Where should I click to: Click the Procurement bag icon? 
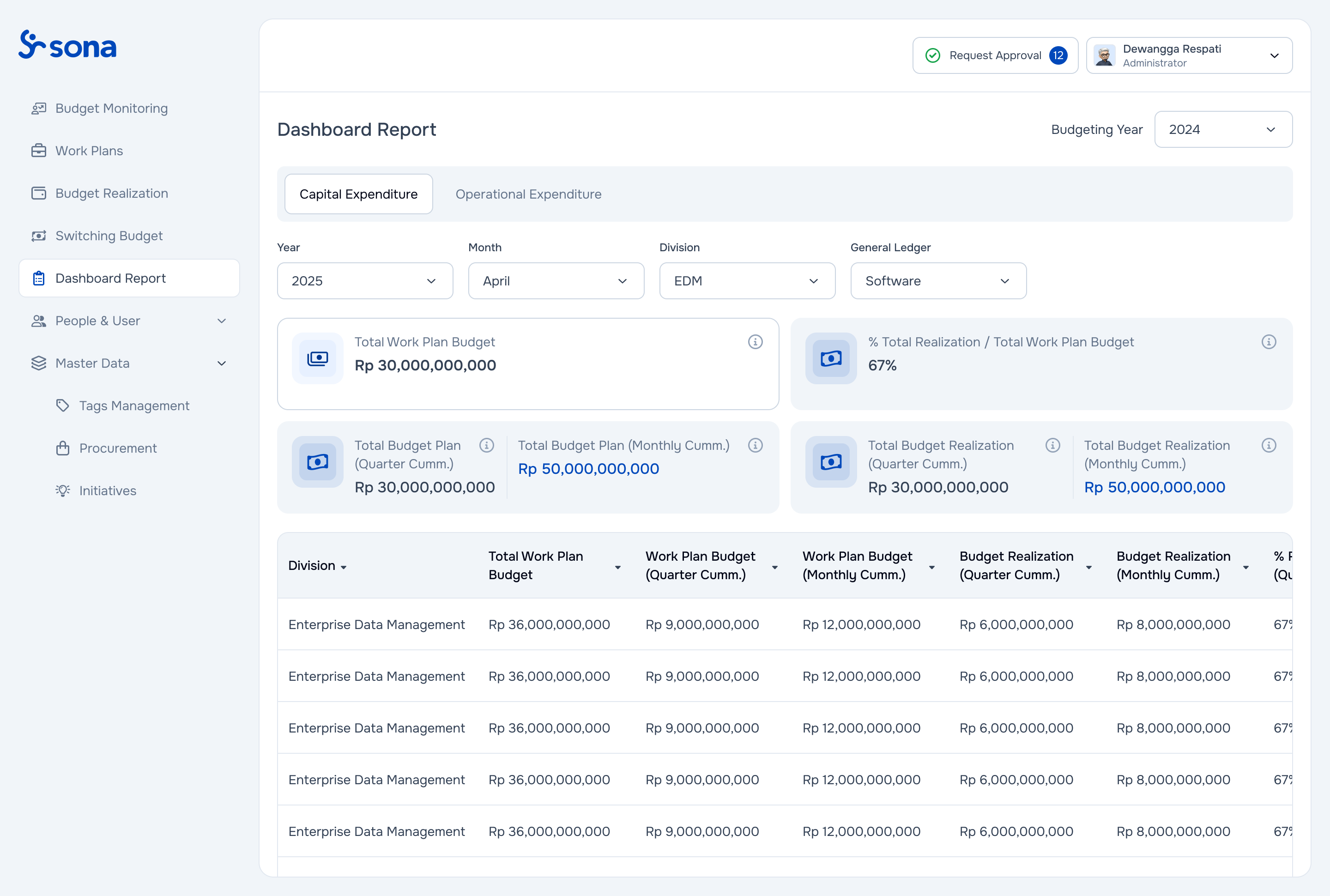click(63, 448)
